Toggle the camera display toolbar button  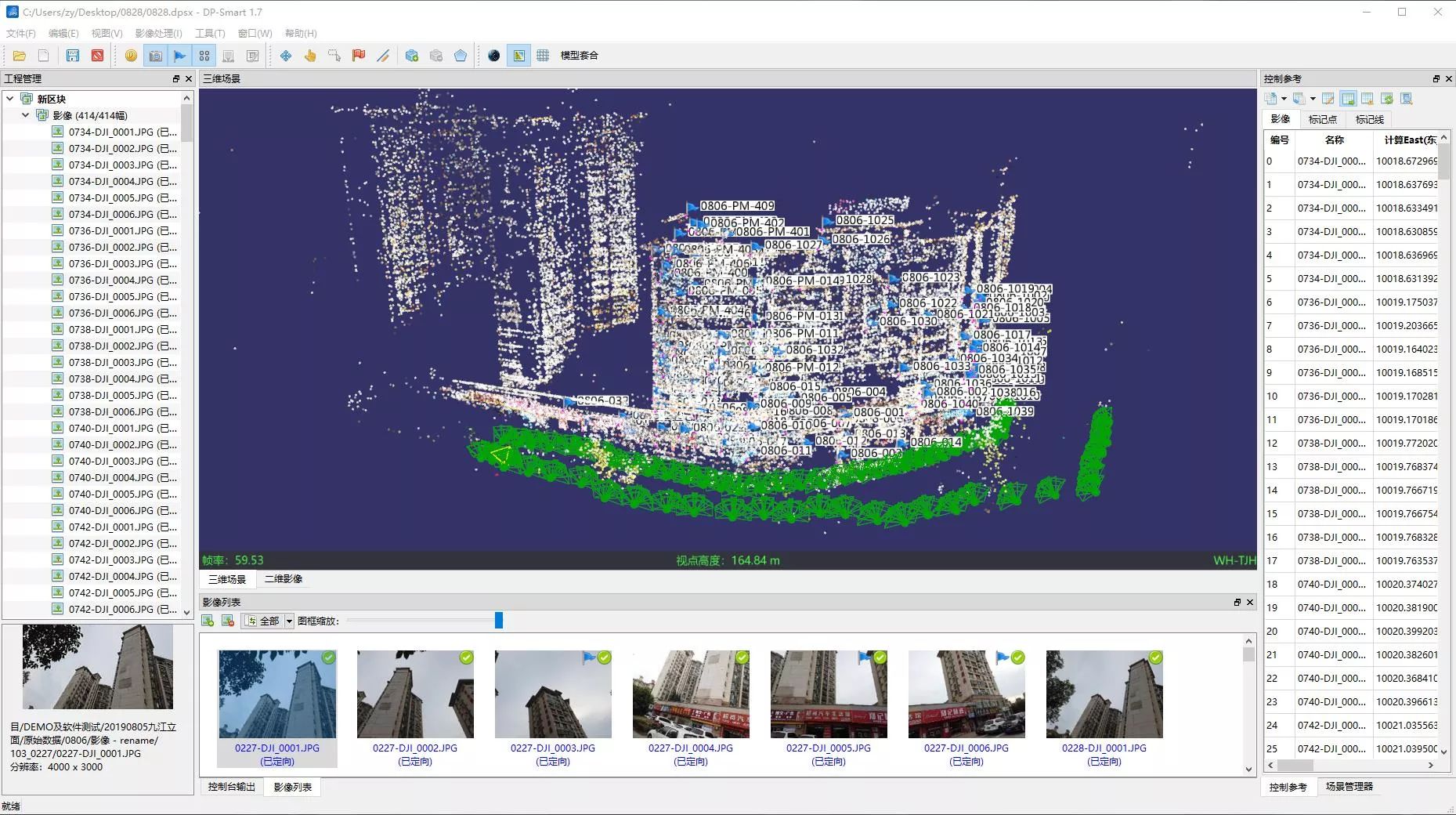click(156, 56)
